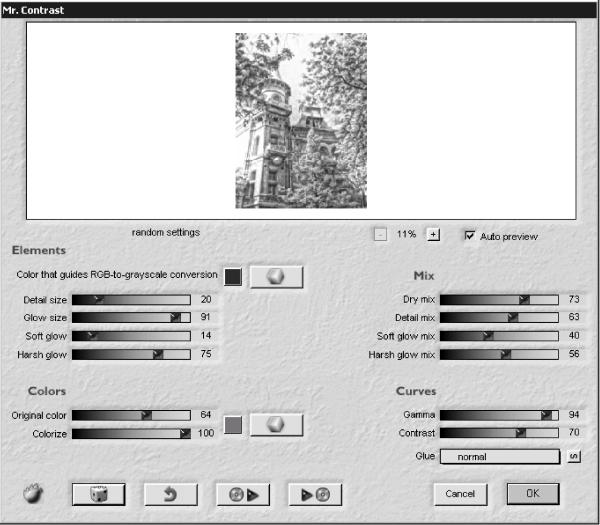600x525 pixels.
Task: Click the gray Colorize color swatch
Action: pos(233,425)
